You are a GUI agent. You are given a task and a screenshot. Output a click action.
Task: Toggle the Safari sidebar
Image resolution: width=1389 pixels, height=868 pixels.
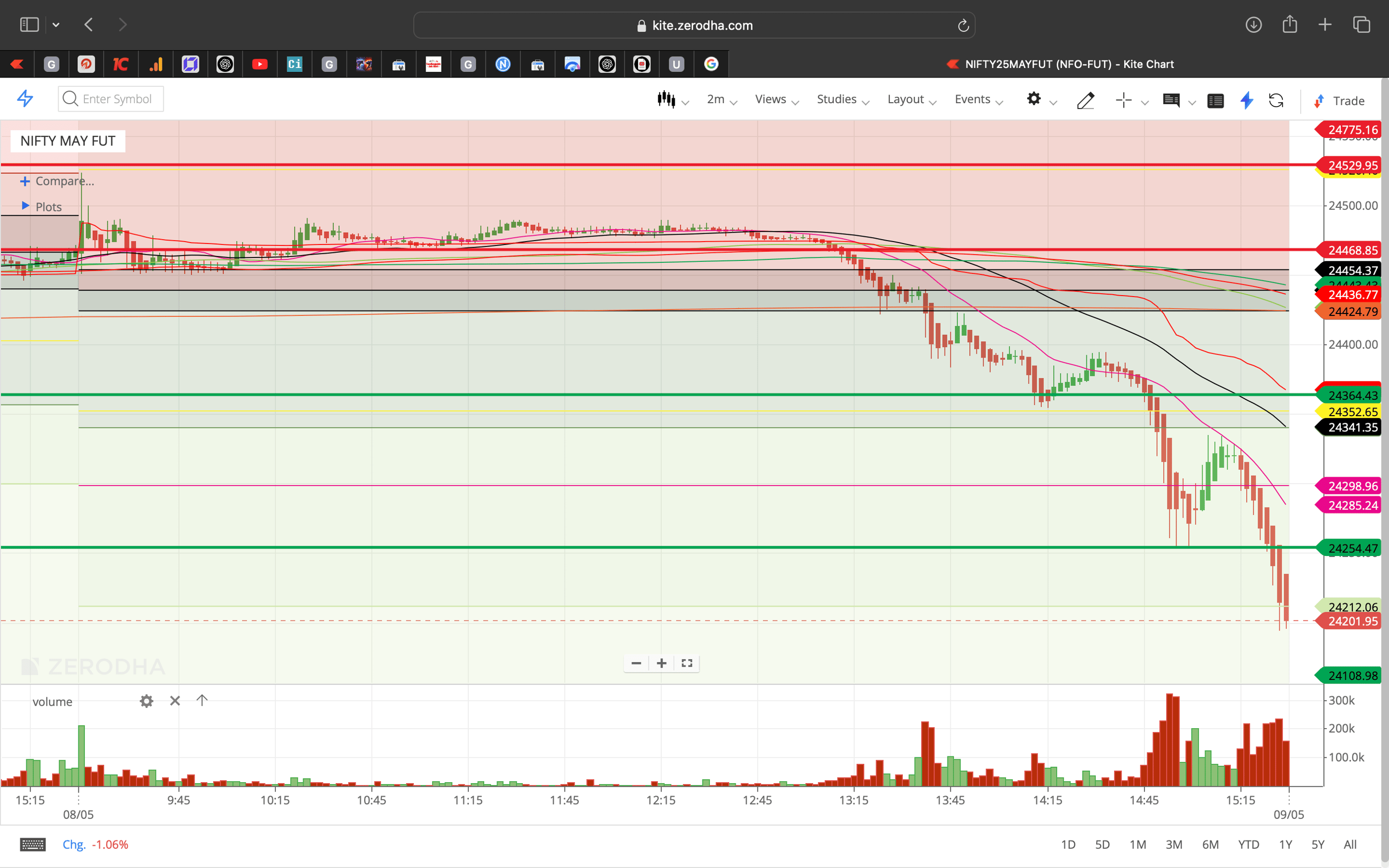point(29,24)
